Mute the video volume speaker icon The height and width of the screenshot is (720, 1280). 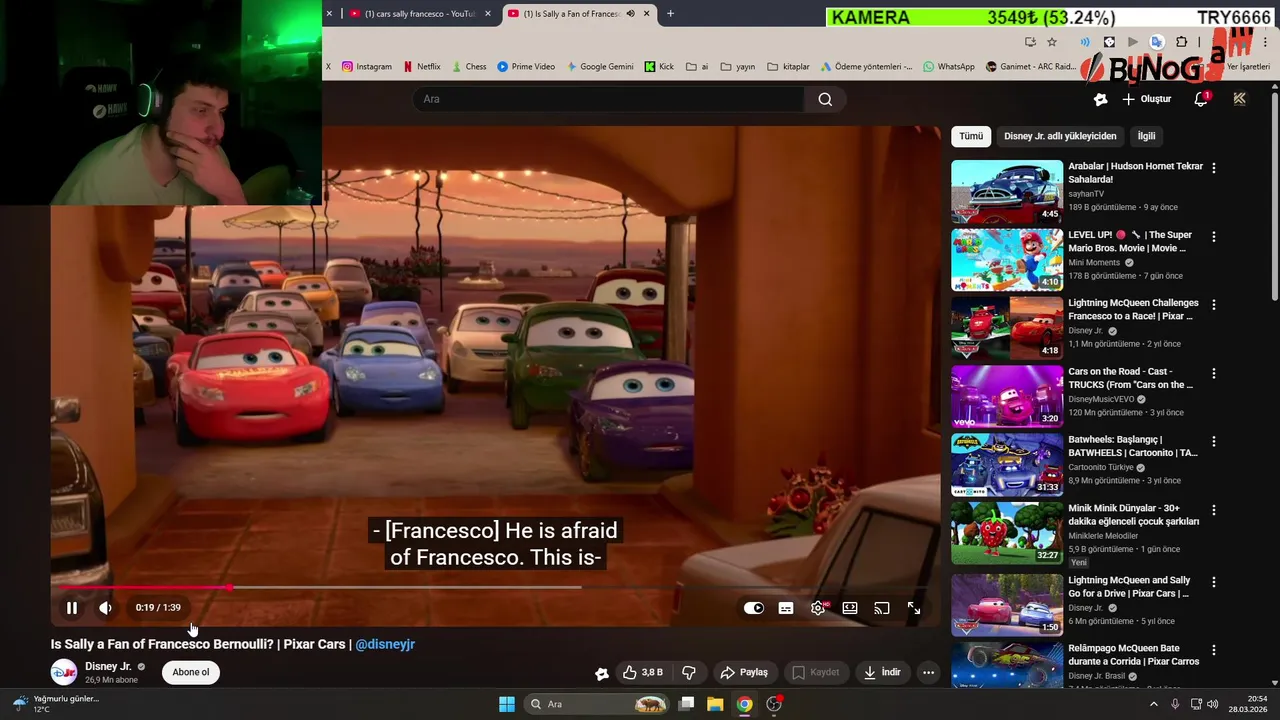105,608
